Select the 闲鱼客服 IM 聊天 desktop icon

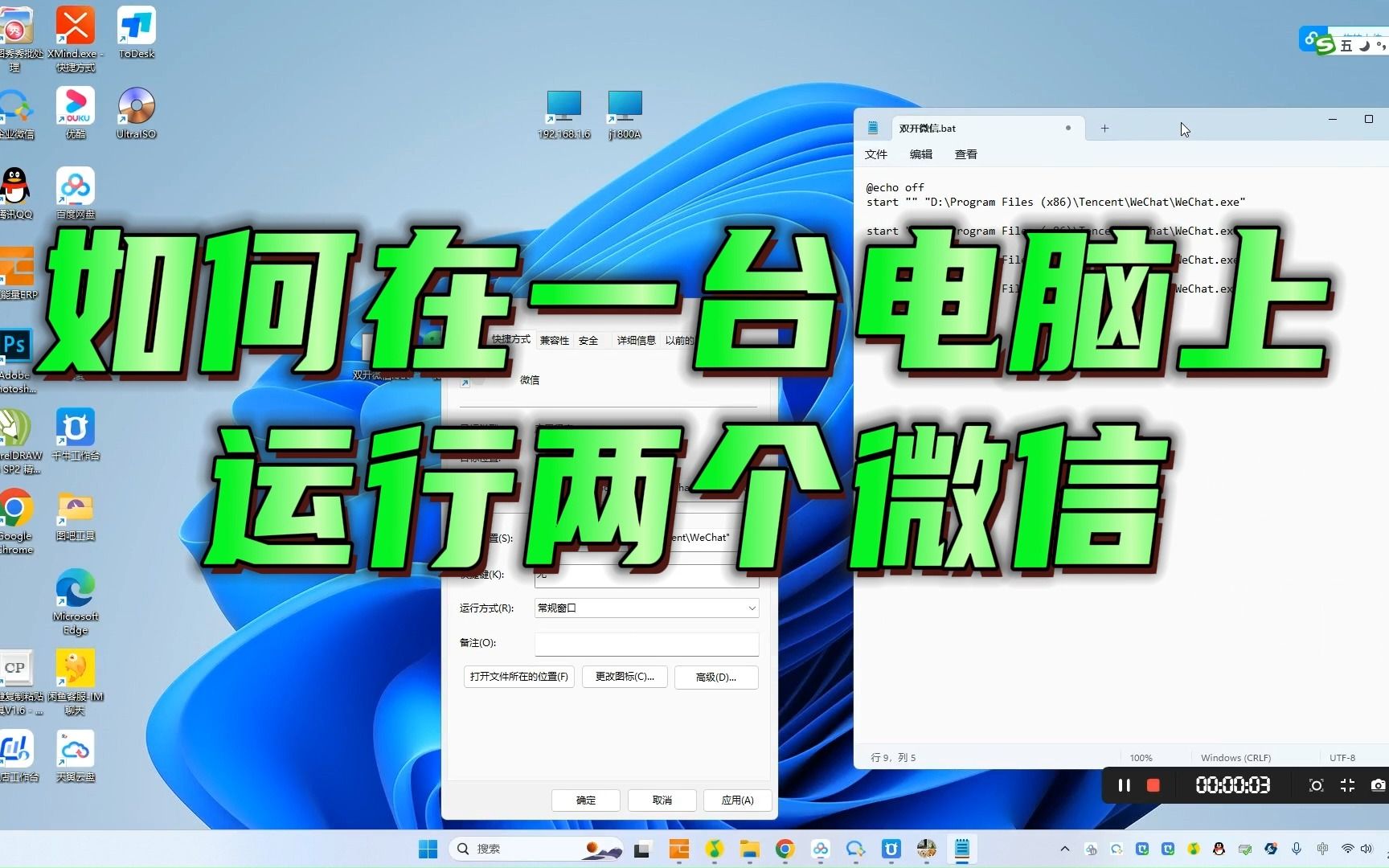[76, 682]
